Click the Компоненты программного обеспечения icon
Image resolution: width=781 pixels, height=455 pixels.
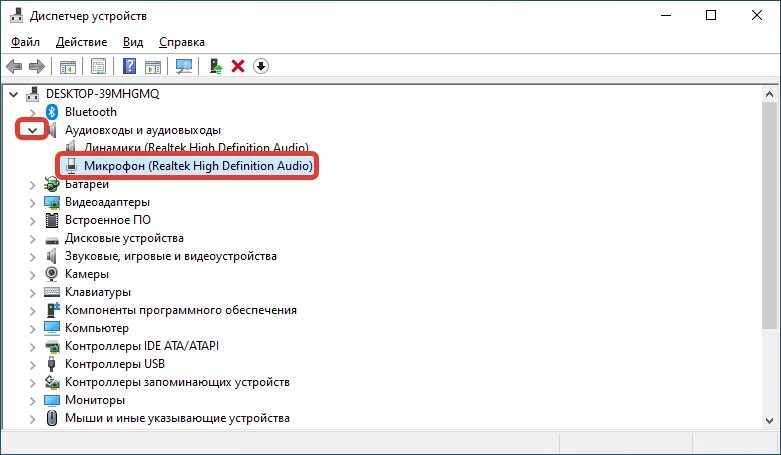point(53,310)
